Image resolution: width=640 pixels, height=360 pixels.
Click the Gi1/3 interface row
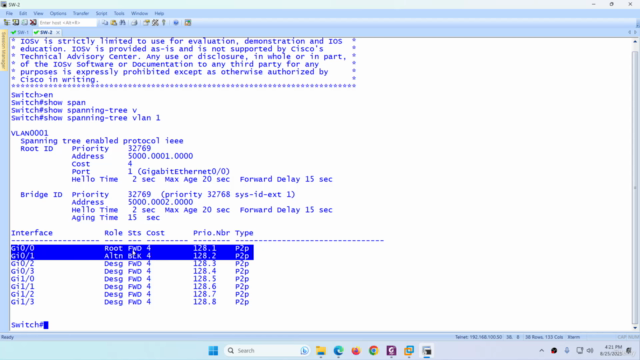(130, 302)
